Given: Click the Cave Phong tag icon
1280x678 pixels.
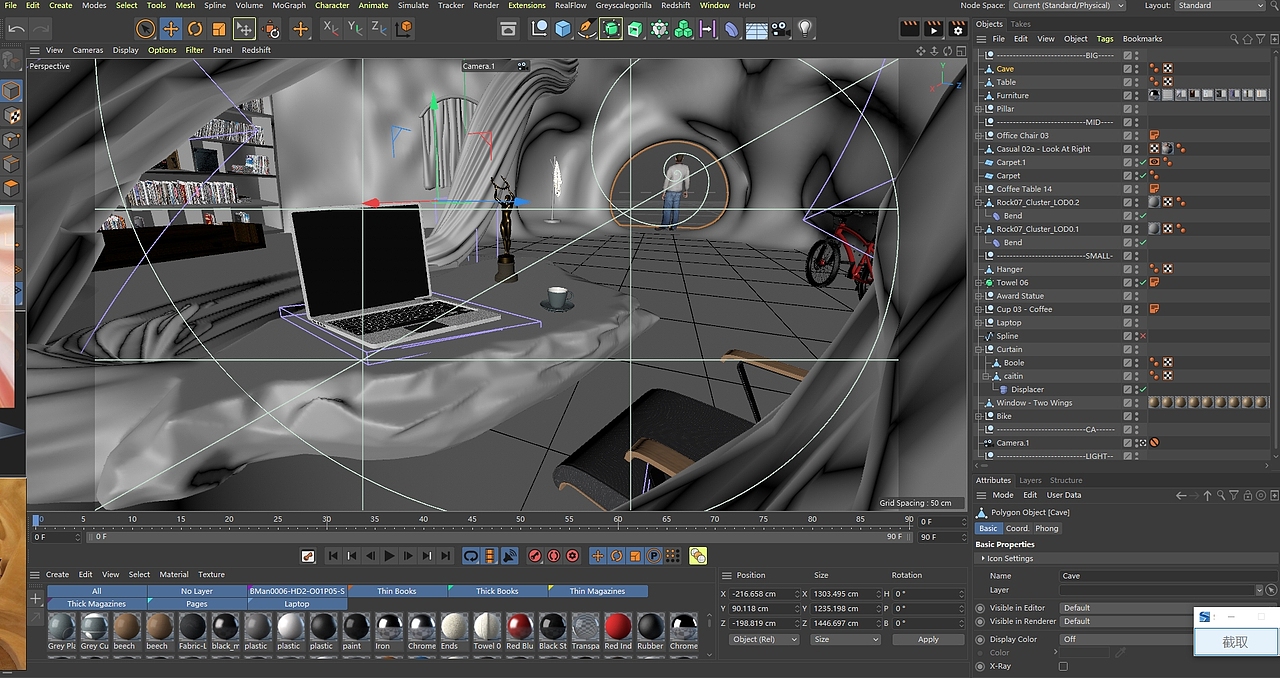Looking at the screenshot, I should (1153, 69).
